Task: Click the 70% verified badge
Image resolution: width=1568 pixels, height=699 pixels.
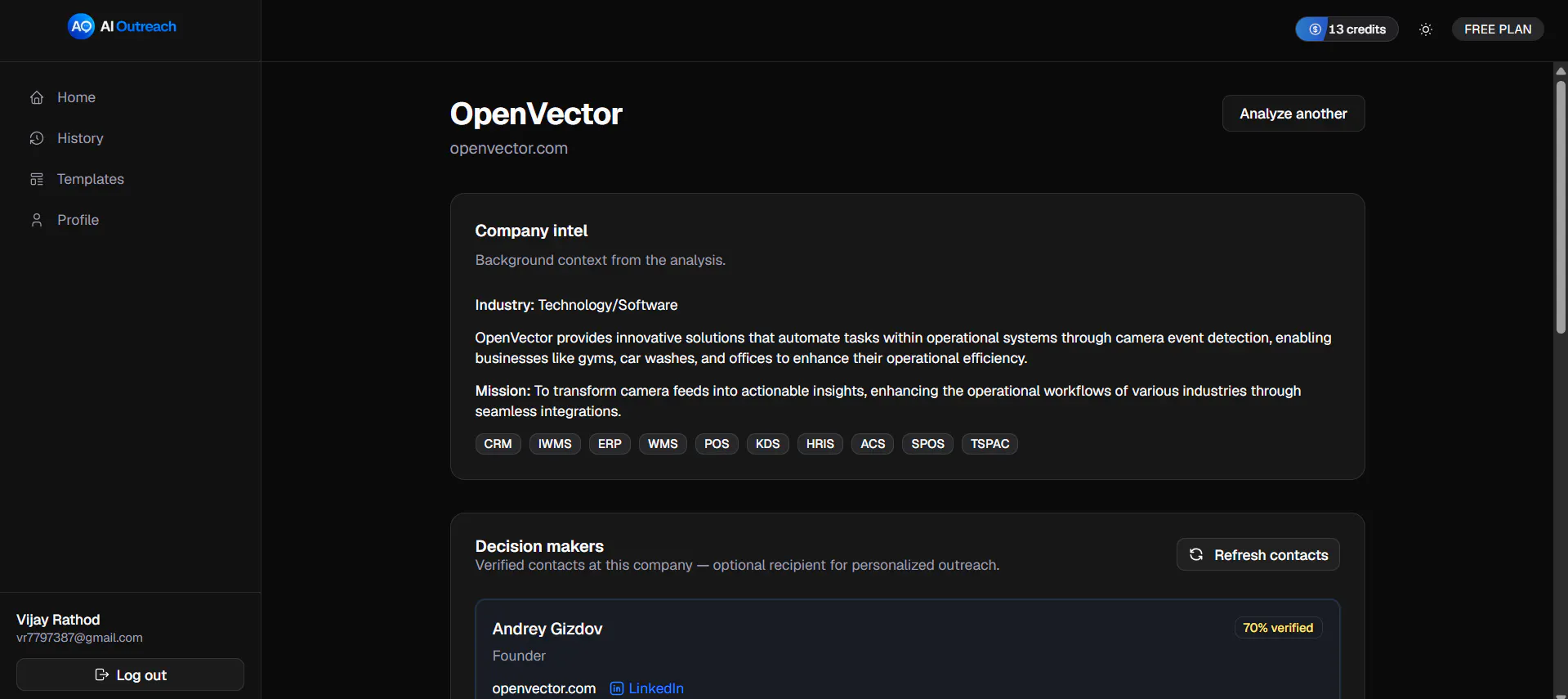Action: click(x=1278, y=628)
